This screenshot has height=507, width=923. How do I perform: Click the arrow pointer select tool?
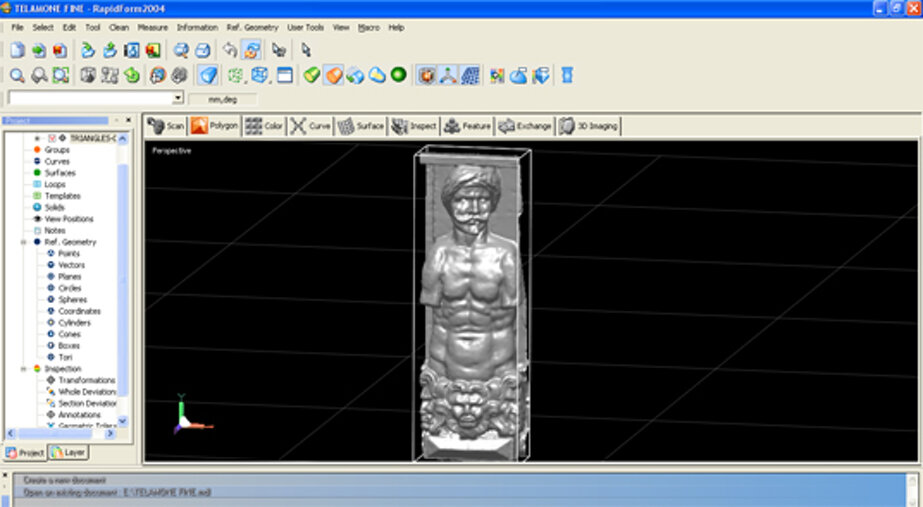306,50
